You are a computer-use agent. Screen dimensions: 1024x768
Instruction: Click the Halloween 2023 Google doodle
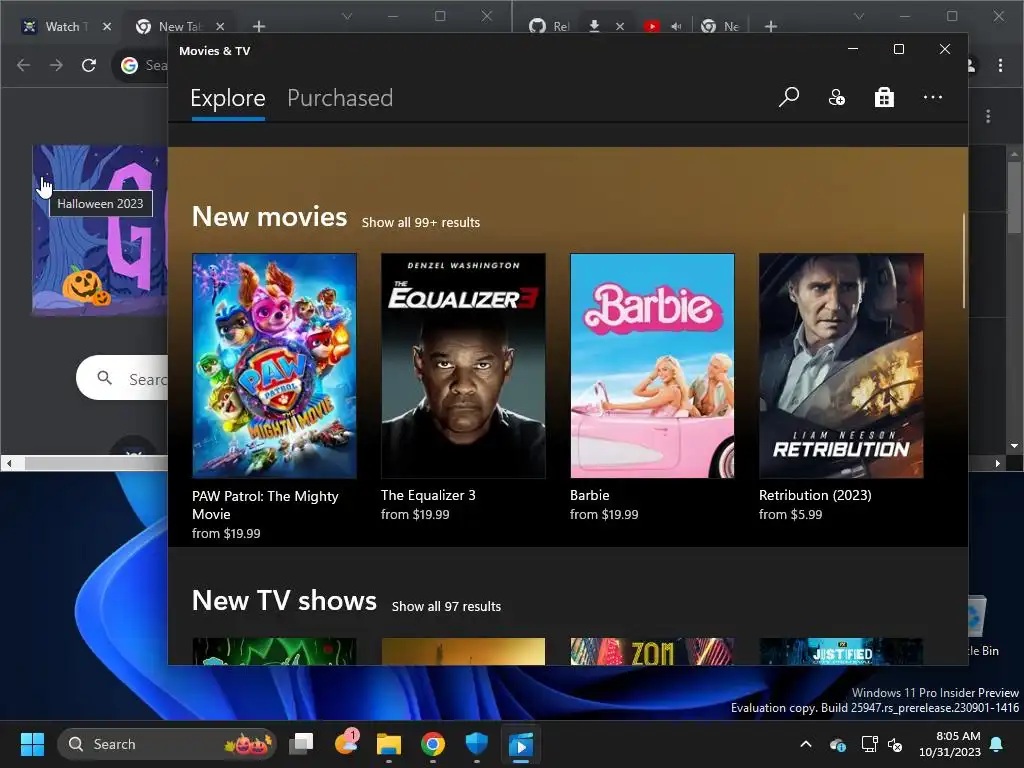click(100, 230)
